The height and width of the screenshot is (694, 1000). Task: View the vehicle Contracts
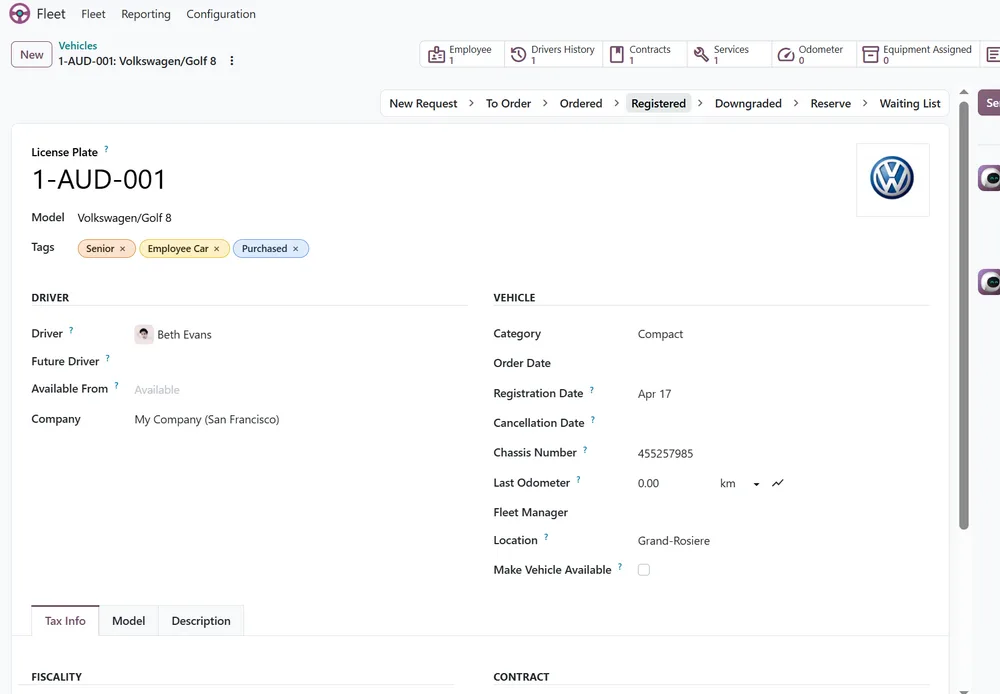point(644,54)
